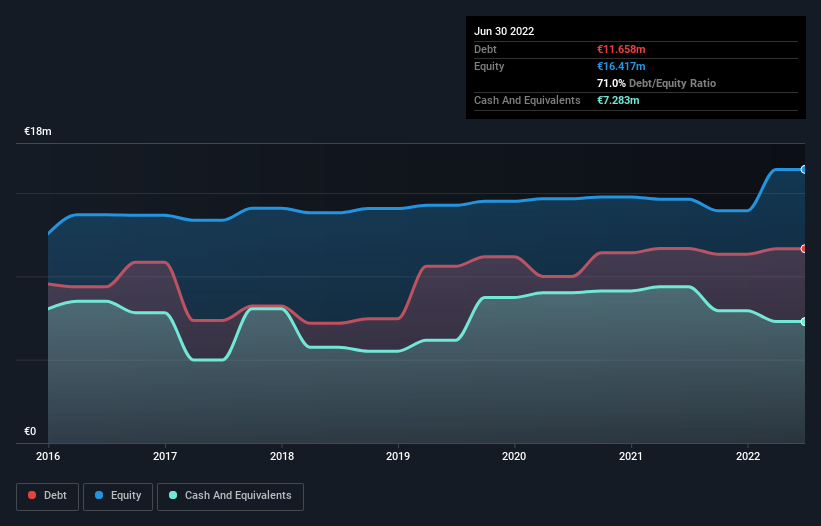Click the 2017 axis label
821x526 pixels.
(x=165, y=456)
